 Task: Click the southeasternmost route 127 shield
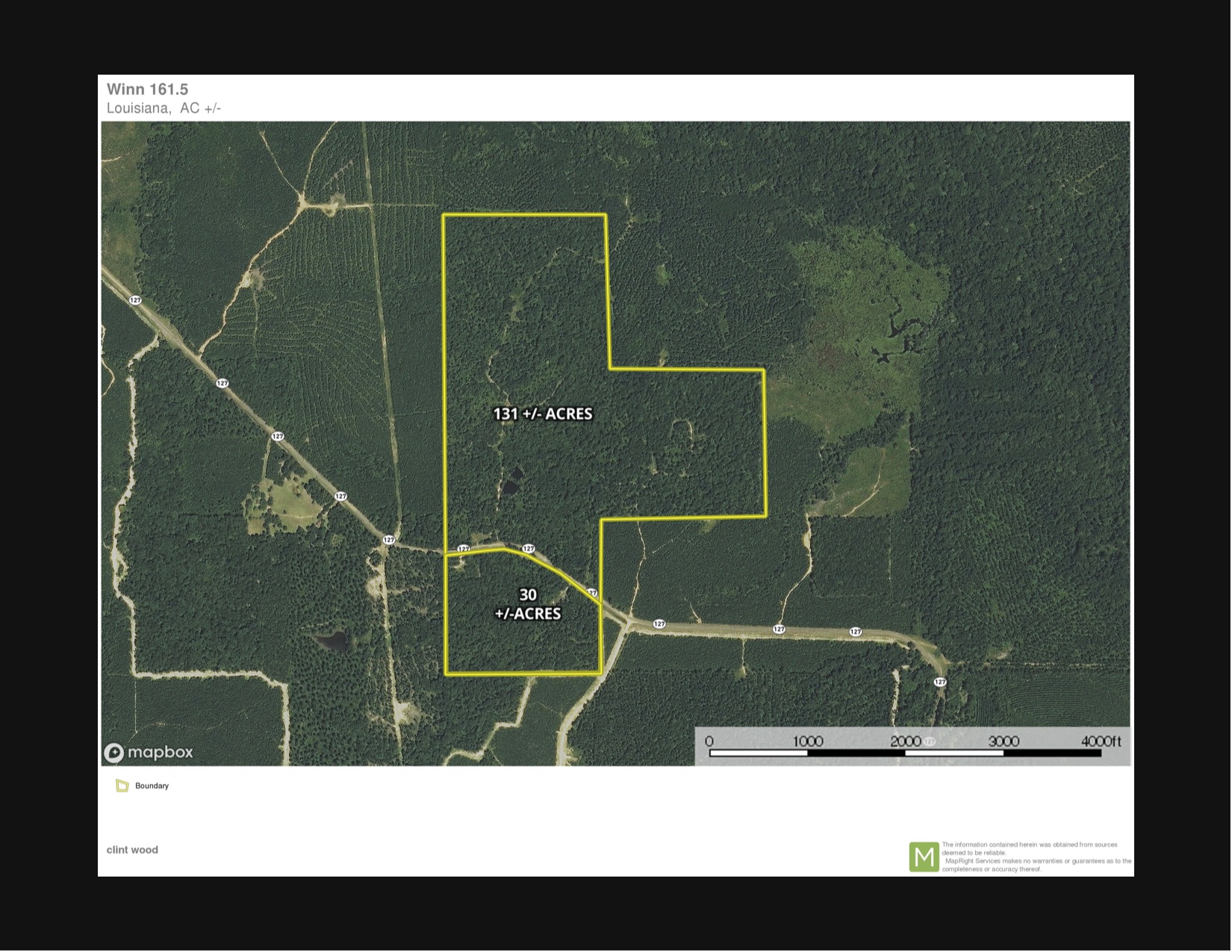pos(940,682)
